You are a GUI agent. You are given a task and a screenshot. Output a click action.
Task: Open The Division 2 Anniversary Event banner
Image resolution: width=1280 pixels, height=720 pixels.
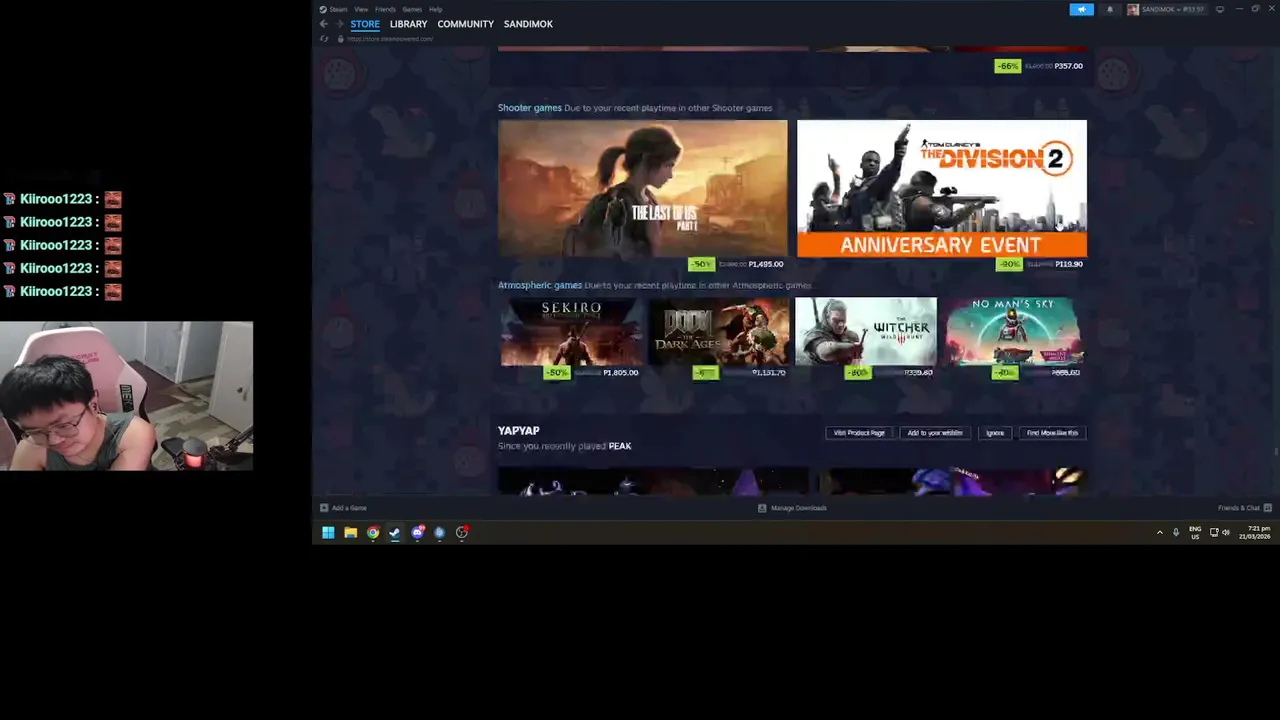pyautogui.click(x=942, y=189)
